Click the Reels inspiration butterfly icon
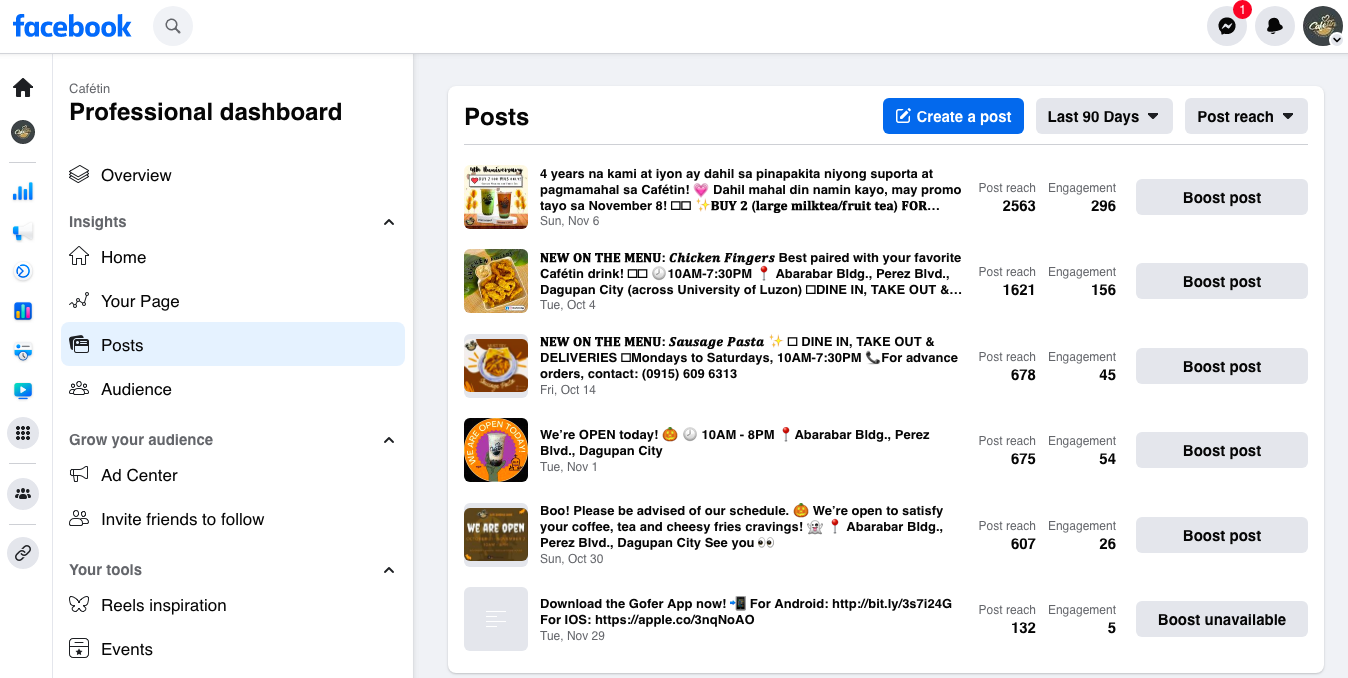1348x678 pixels. click(79, 605)
